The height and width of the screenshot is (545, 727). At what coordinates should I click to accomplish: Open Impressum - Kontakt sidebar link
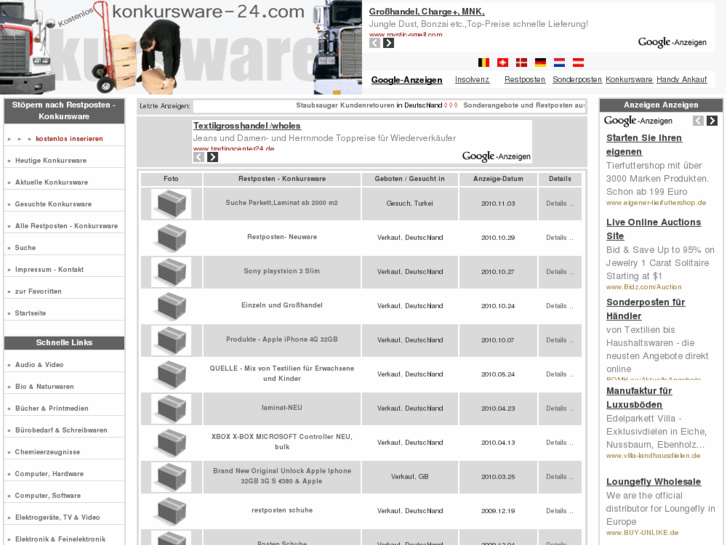[49, 269]
